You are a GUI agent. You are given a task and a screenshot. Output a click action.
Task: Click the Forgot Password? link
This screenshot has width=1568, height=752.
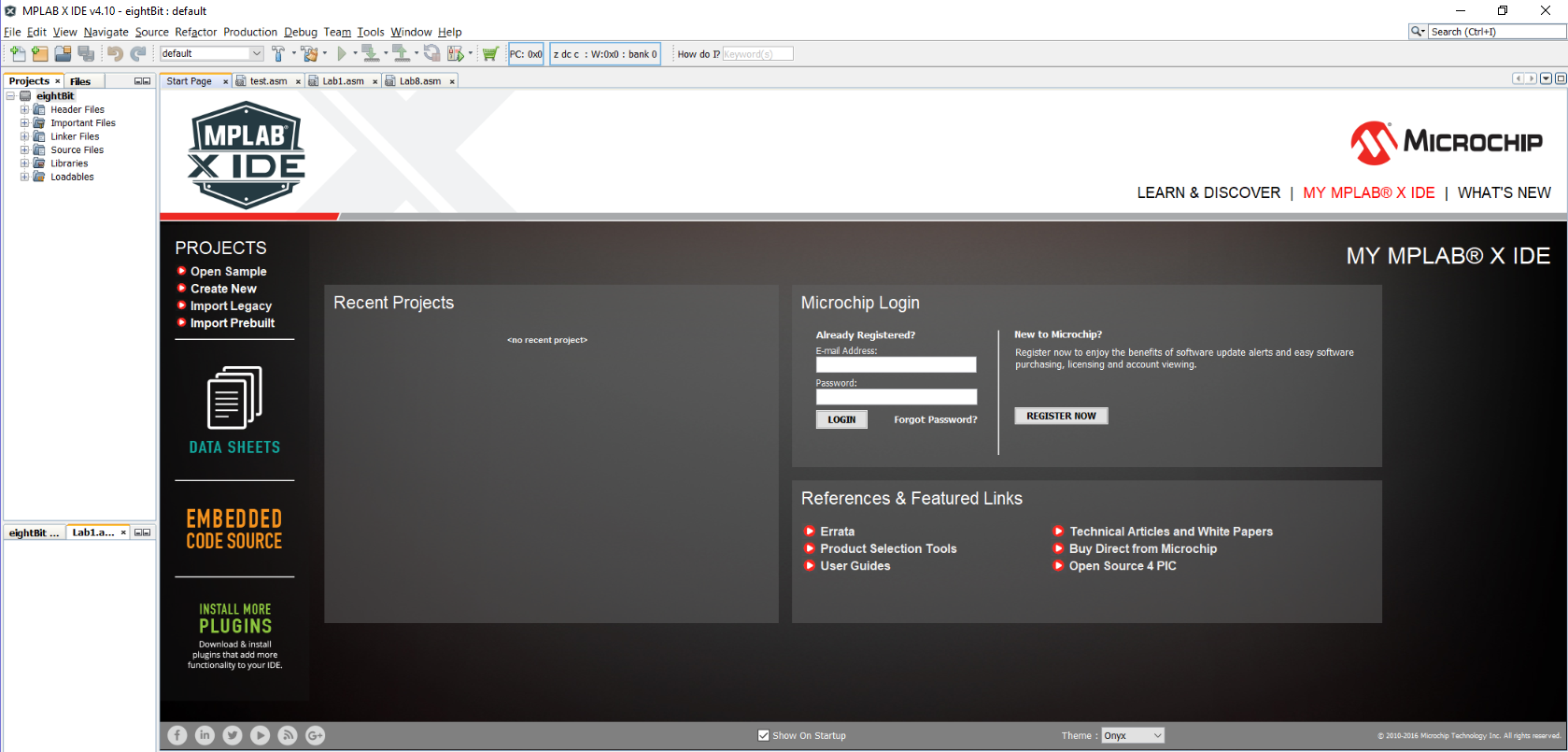935,419
